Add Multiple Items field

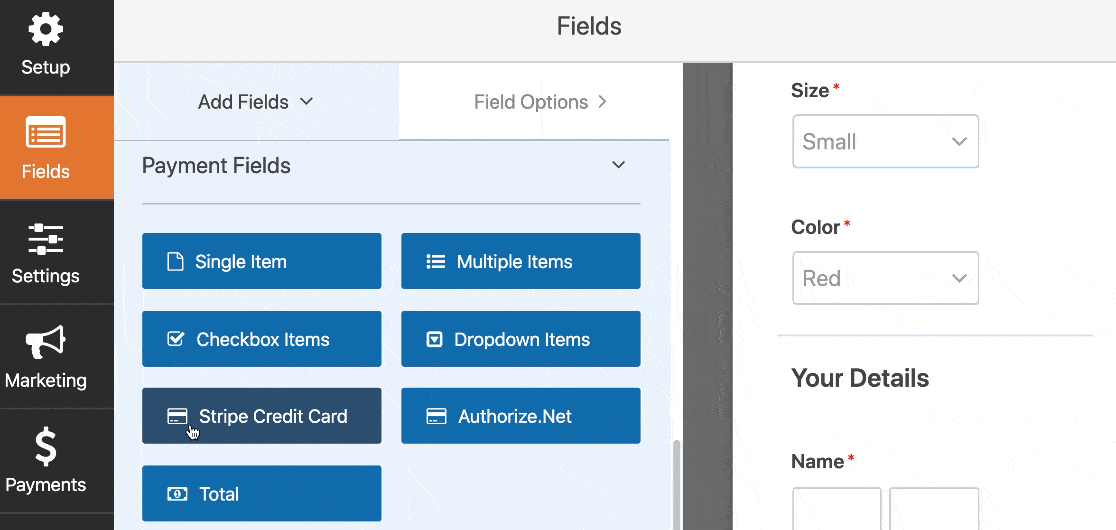520,261
